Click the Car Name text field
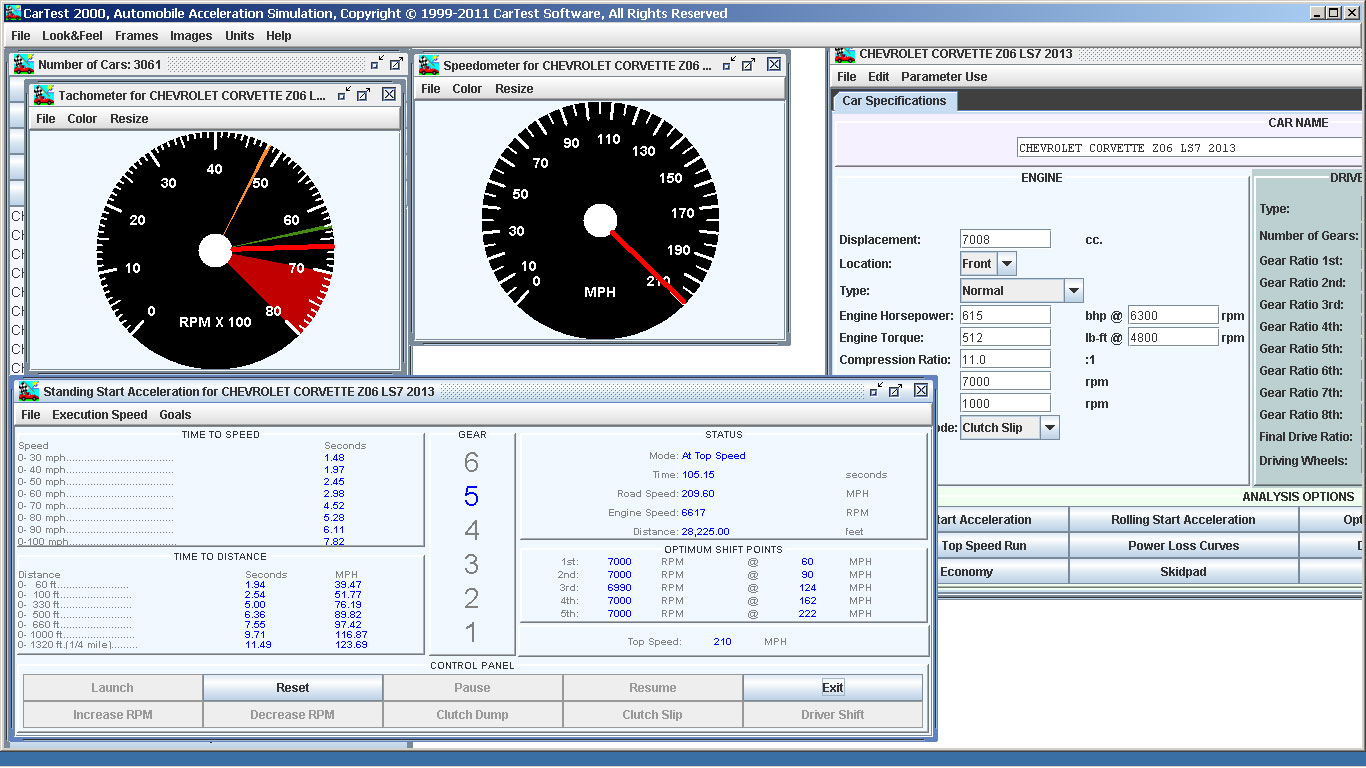The image size is (1366, 768). [1188, 148]
